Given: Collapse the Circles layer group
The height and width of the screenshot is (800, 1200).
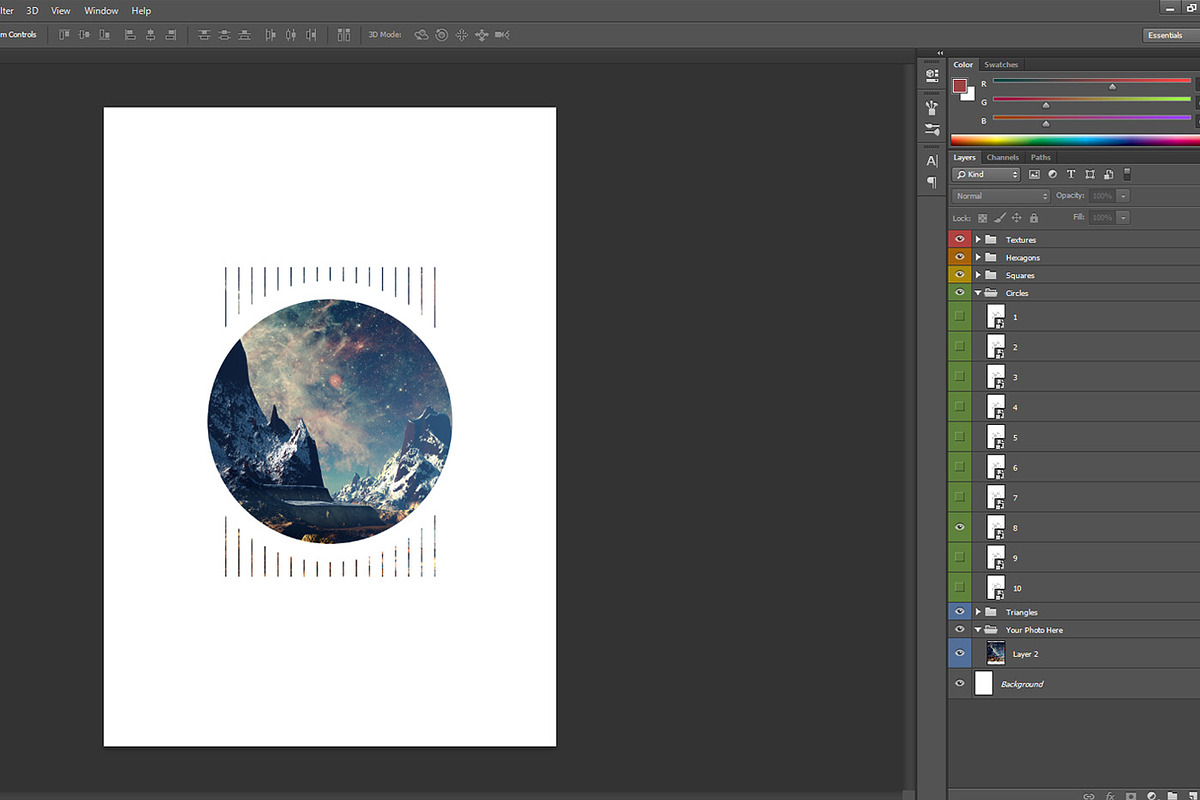Looking at the screenshot, I should (978, 293).
